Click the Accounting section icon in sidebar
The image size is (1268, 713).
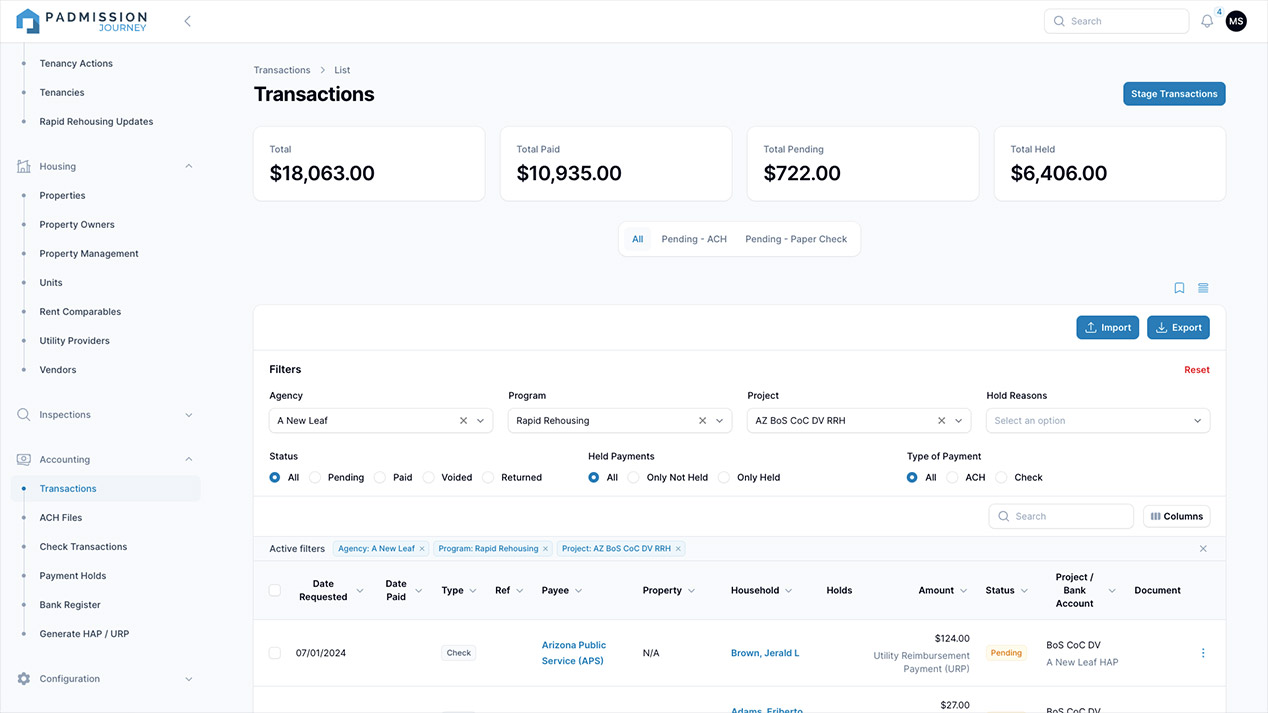[24, 460]
